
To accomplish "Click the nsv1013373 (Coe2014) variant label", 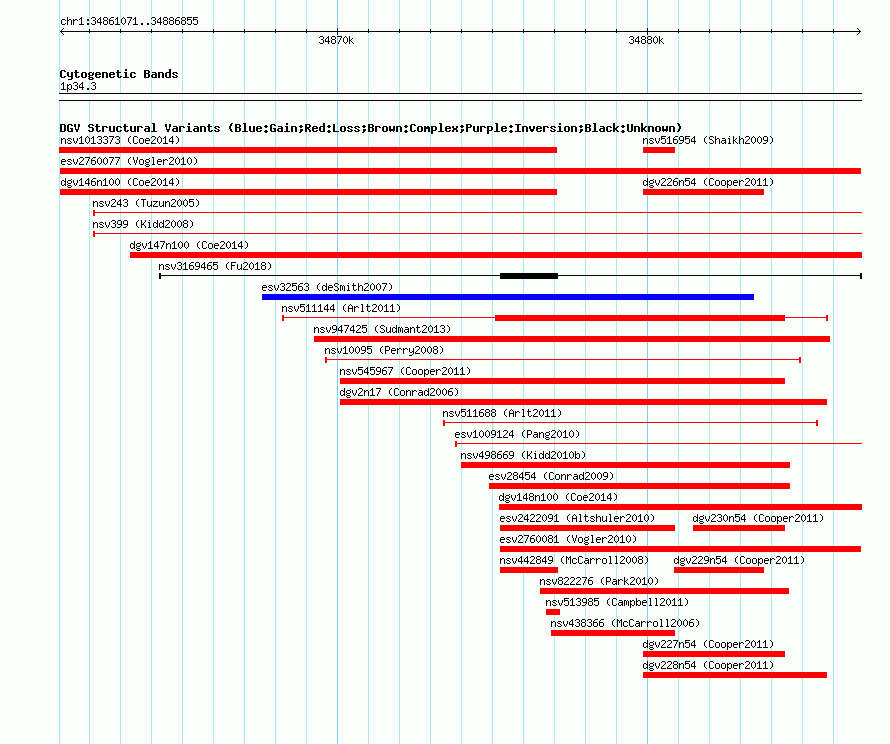I will pos(120,140).
